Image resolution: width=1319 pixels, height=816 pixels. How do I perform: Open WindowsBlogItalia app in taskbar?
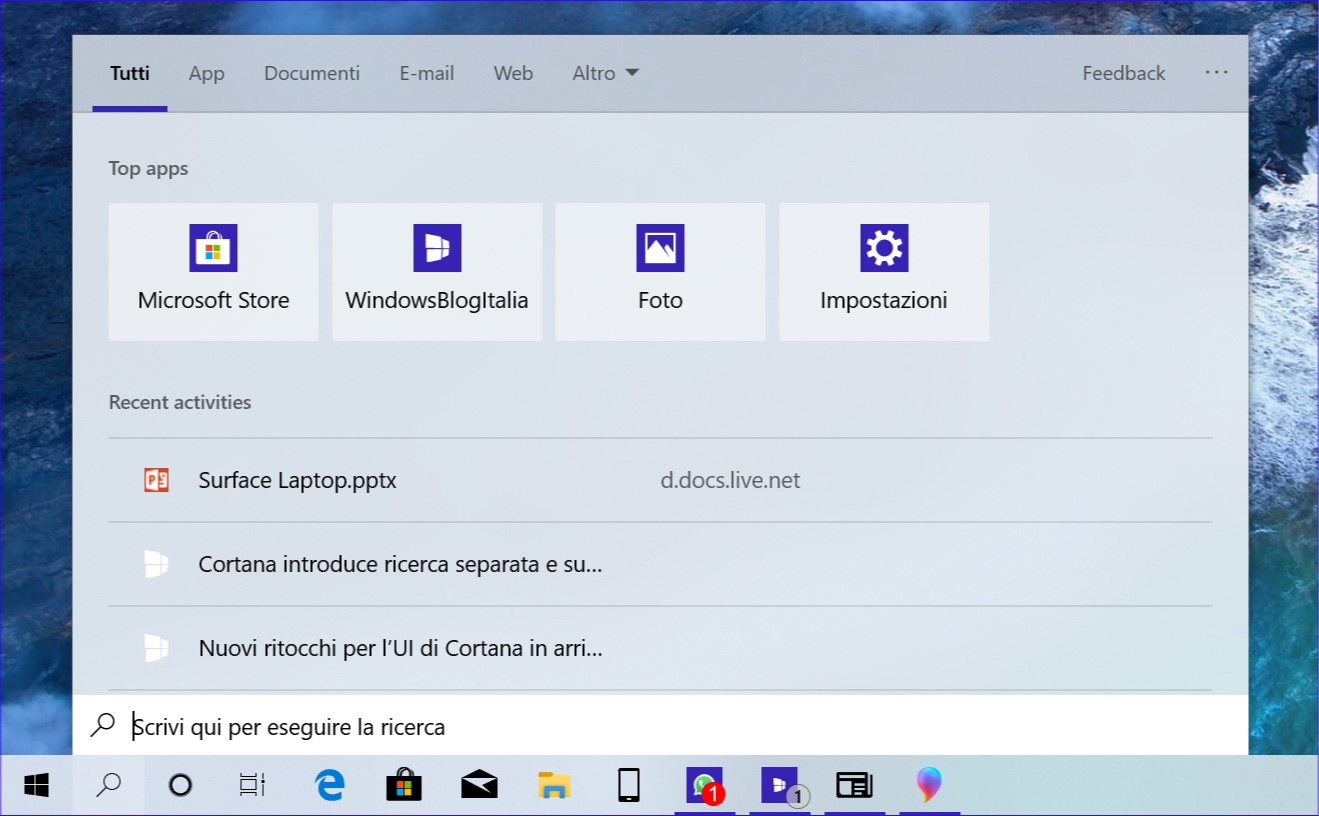[x=780, y=785]
